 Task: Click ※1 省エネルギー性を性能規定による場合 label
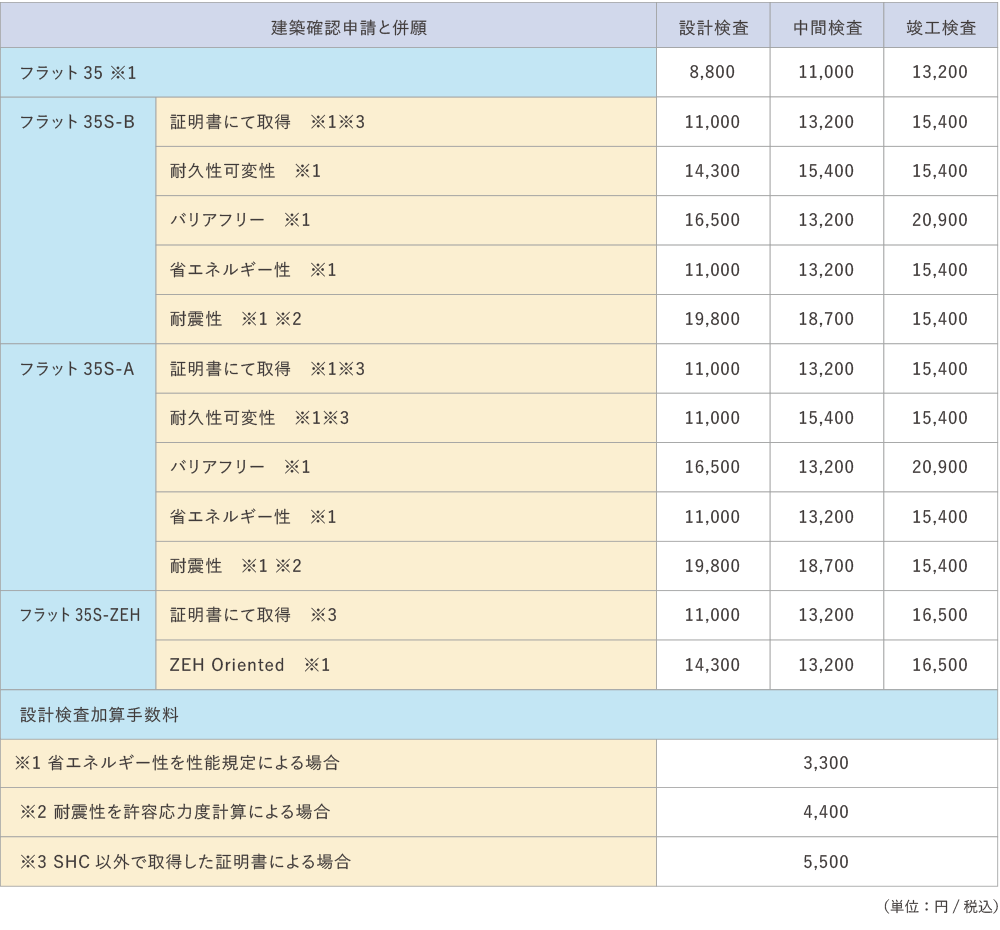(x=177, y=763)
